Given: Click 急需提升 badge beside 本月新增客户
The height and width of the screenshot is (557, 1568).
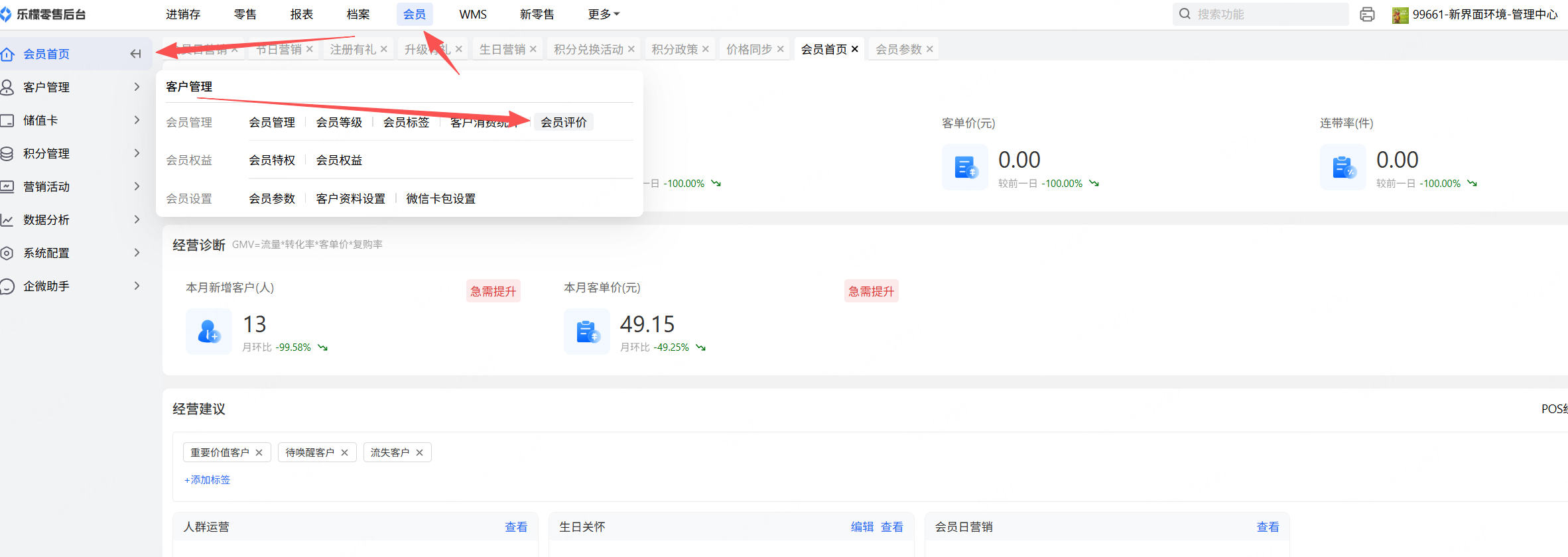Looking at the screenshot, I should pos(493,291).
